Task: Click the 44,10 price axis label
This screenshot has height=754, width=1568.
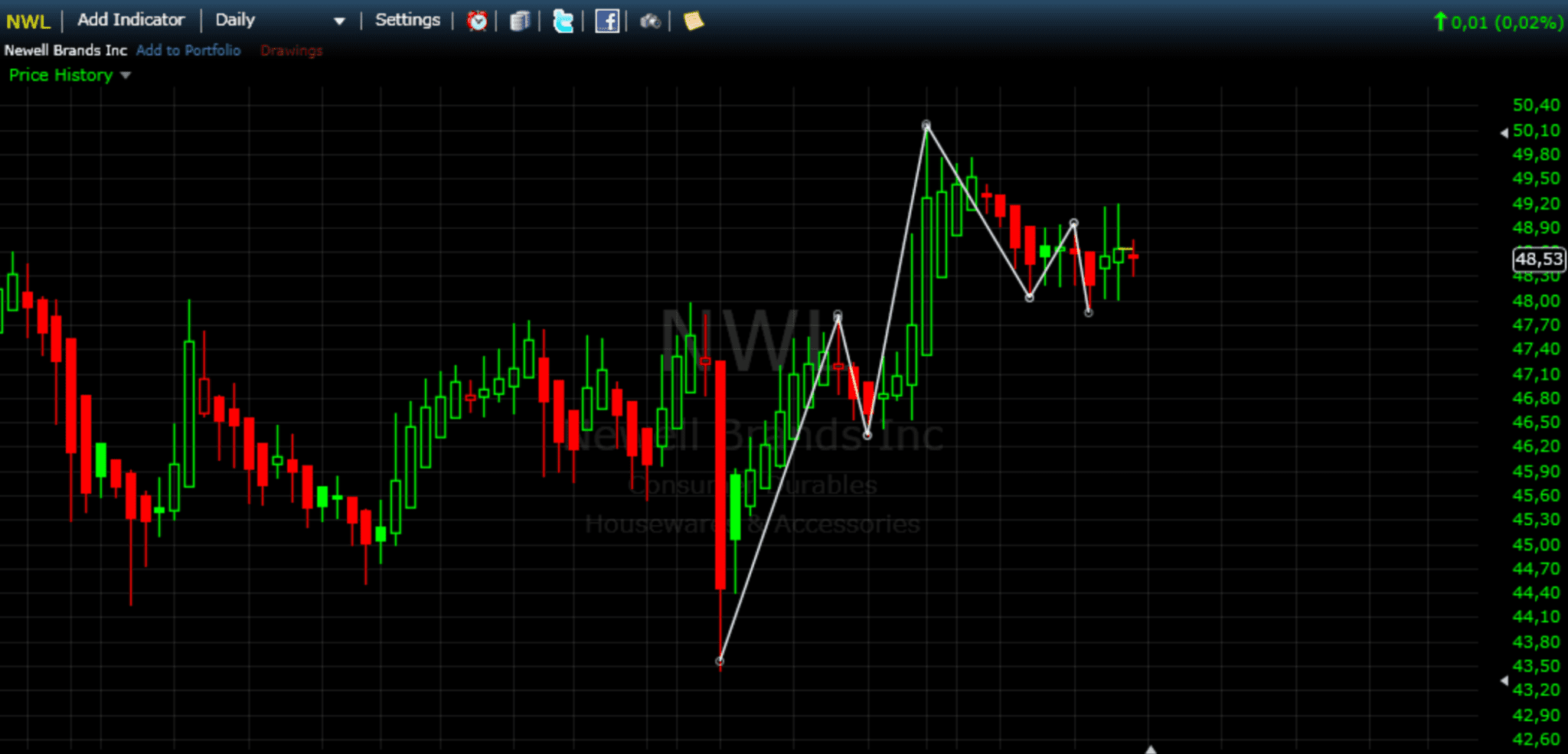Action: click(1536, 617)
